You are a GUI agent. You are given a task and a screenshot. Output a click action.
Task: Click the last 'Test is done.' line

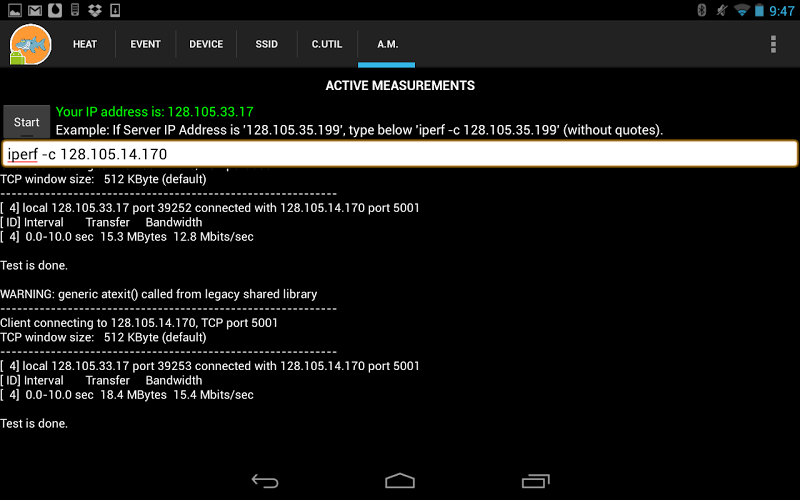34,423
